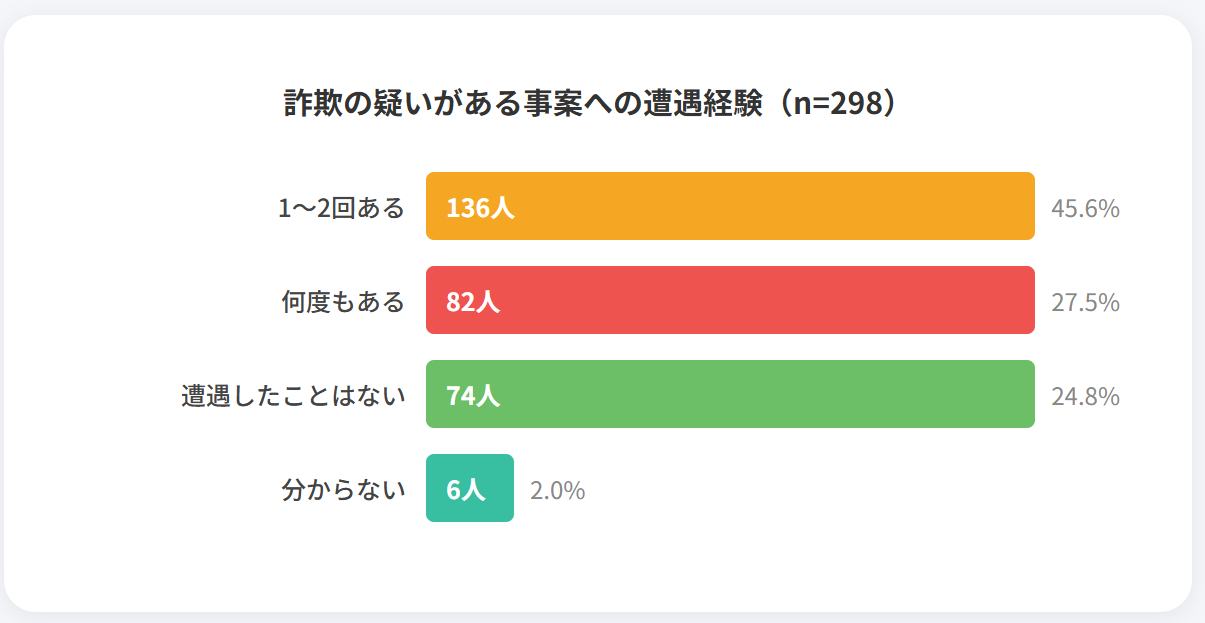Click the 6人 value in teal bar

(x=465, y=489)
